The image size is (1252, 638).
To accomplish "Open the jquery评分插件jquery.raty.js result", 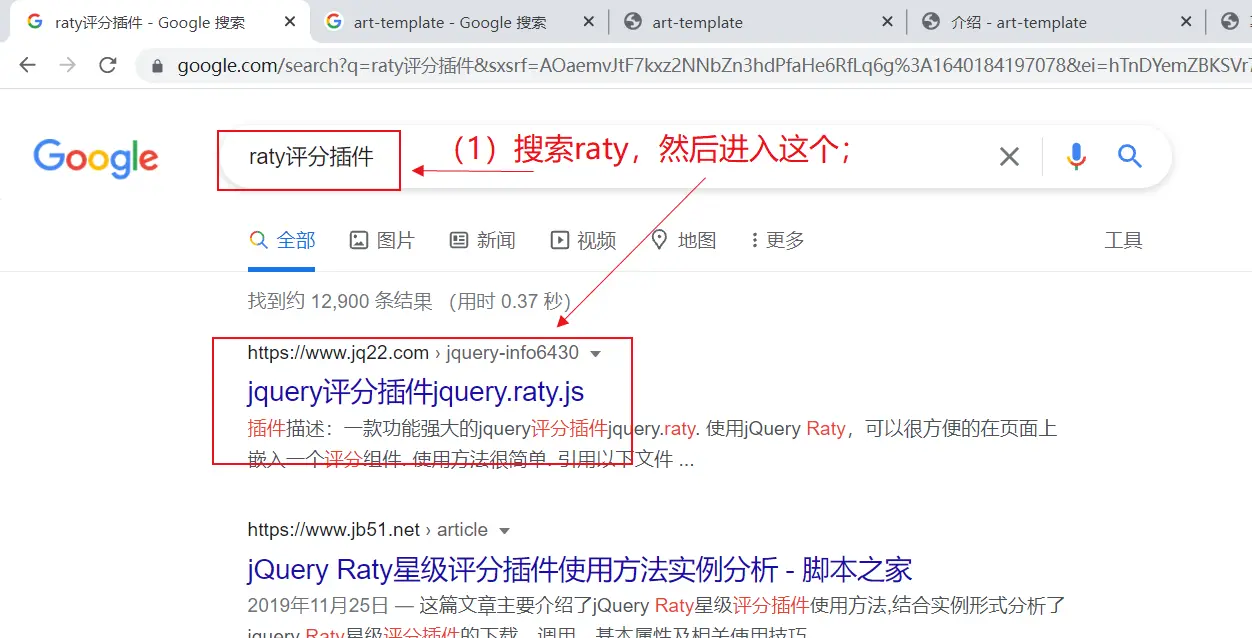I will (416, 392).
